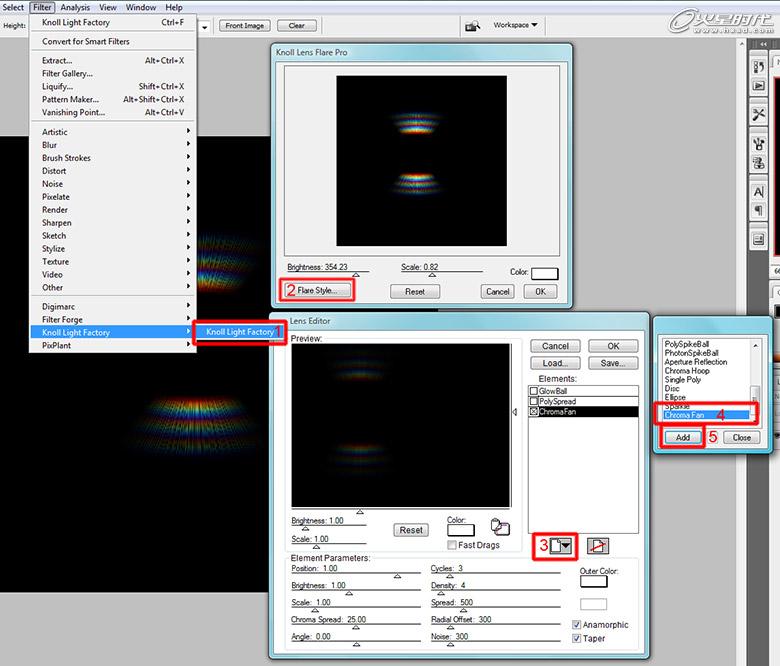Expand the collapsed dock double arrows
The width and height of the screenshot is (780, 666).
point(763,44)
